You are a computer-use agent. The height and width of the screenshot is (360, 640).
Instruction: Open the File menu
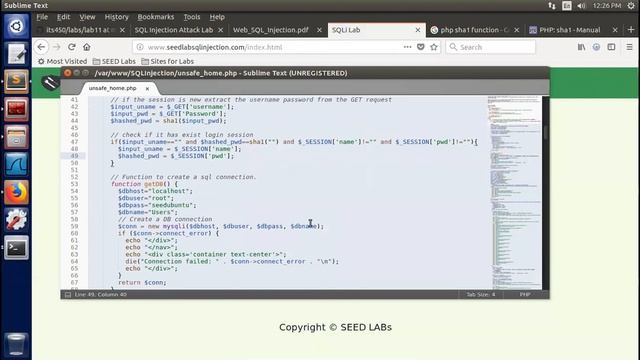pos(42,17)
